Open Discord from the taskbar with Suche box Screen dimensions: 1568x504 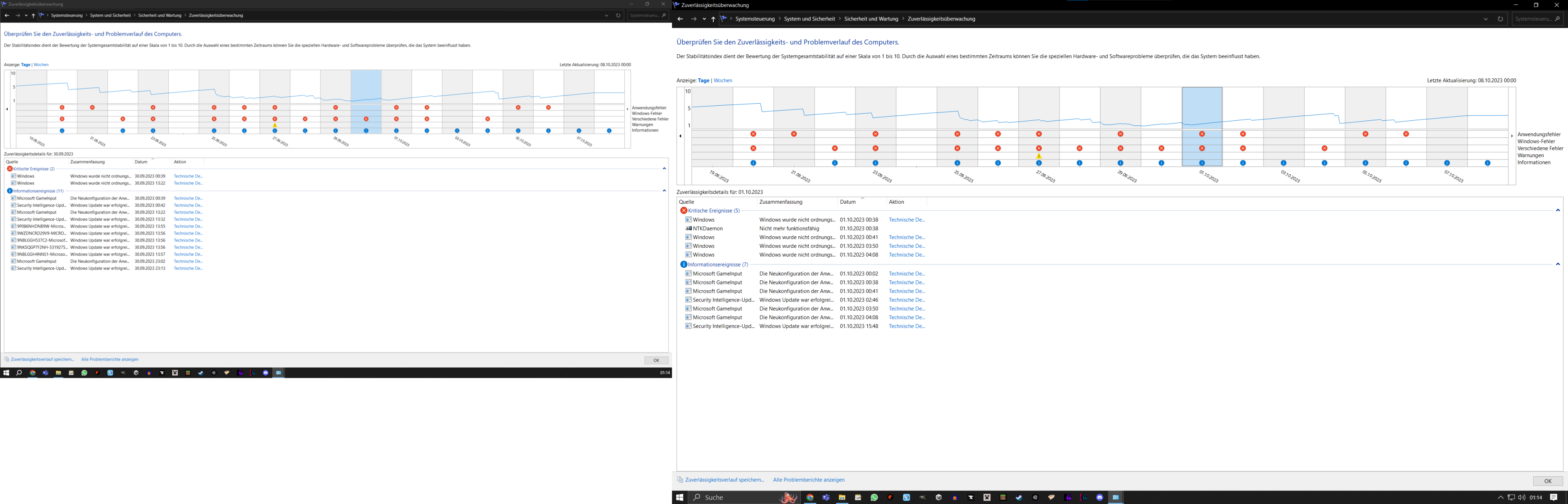1099,497
